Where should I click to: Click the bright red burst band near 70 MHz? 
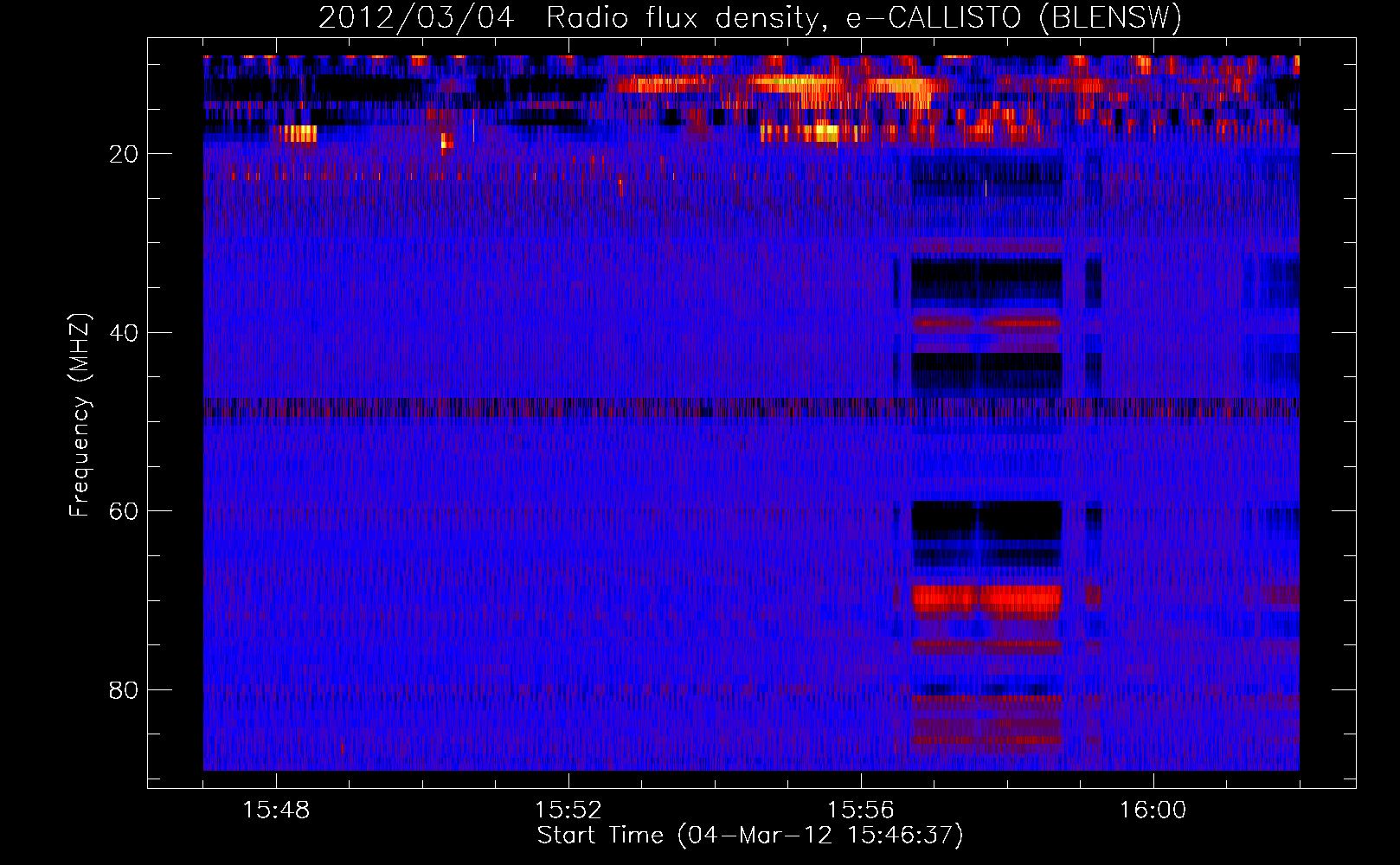tap(986, 599)
